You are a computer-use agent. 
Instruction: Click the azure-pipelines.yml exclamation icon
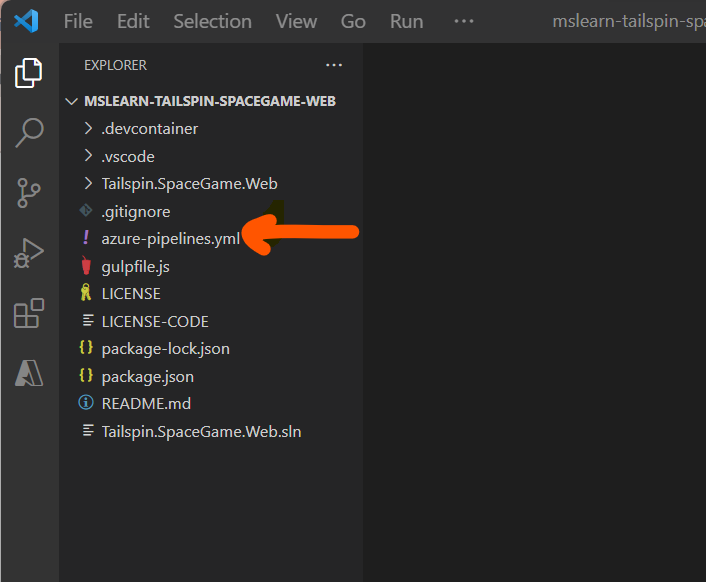86,238
